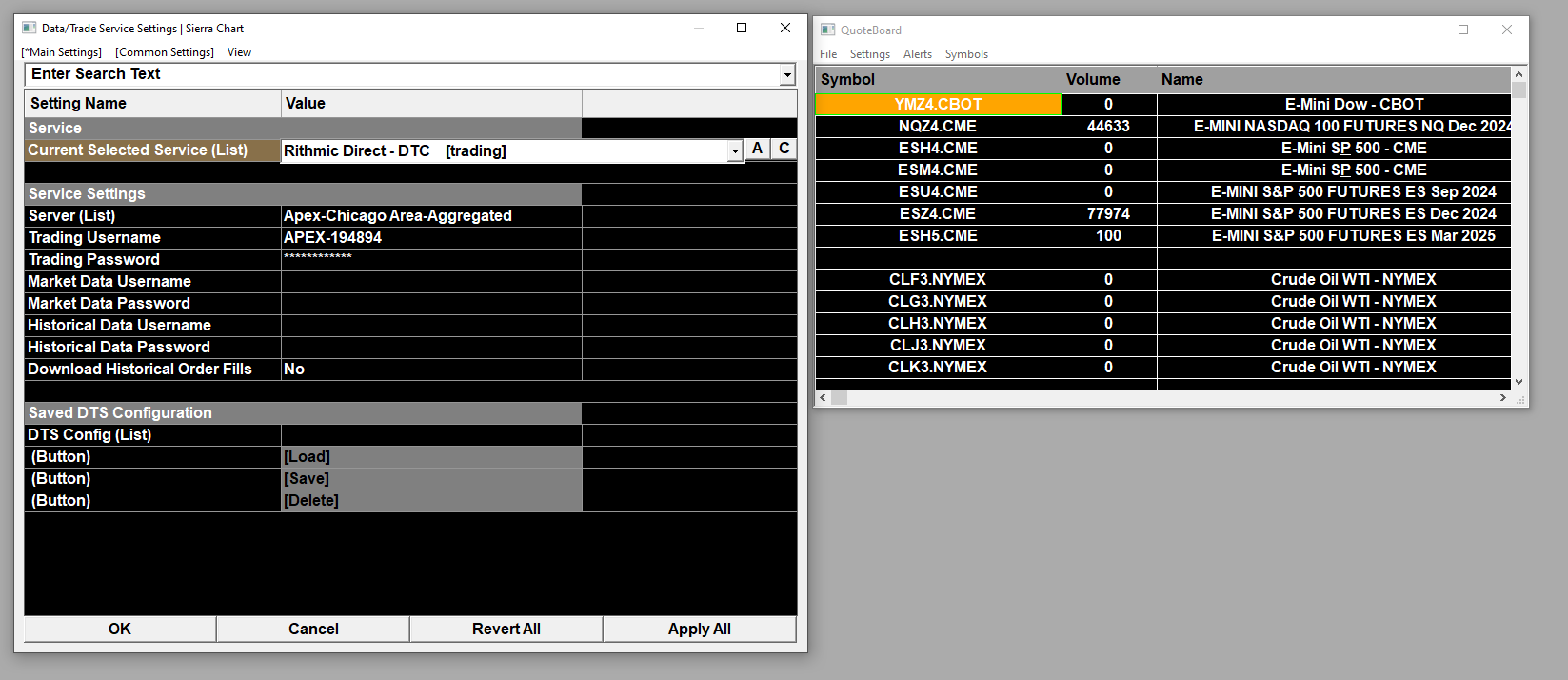Click the Revert All button
Viewport: 1568px width, 680px height.
click(x=506, y=629)
